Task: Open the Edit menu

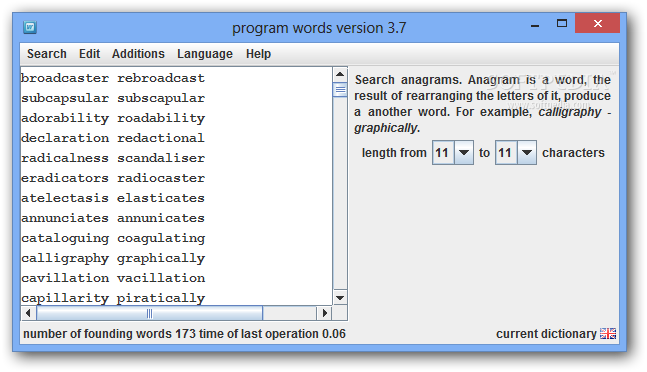Action: (x=90, y=54)
